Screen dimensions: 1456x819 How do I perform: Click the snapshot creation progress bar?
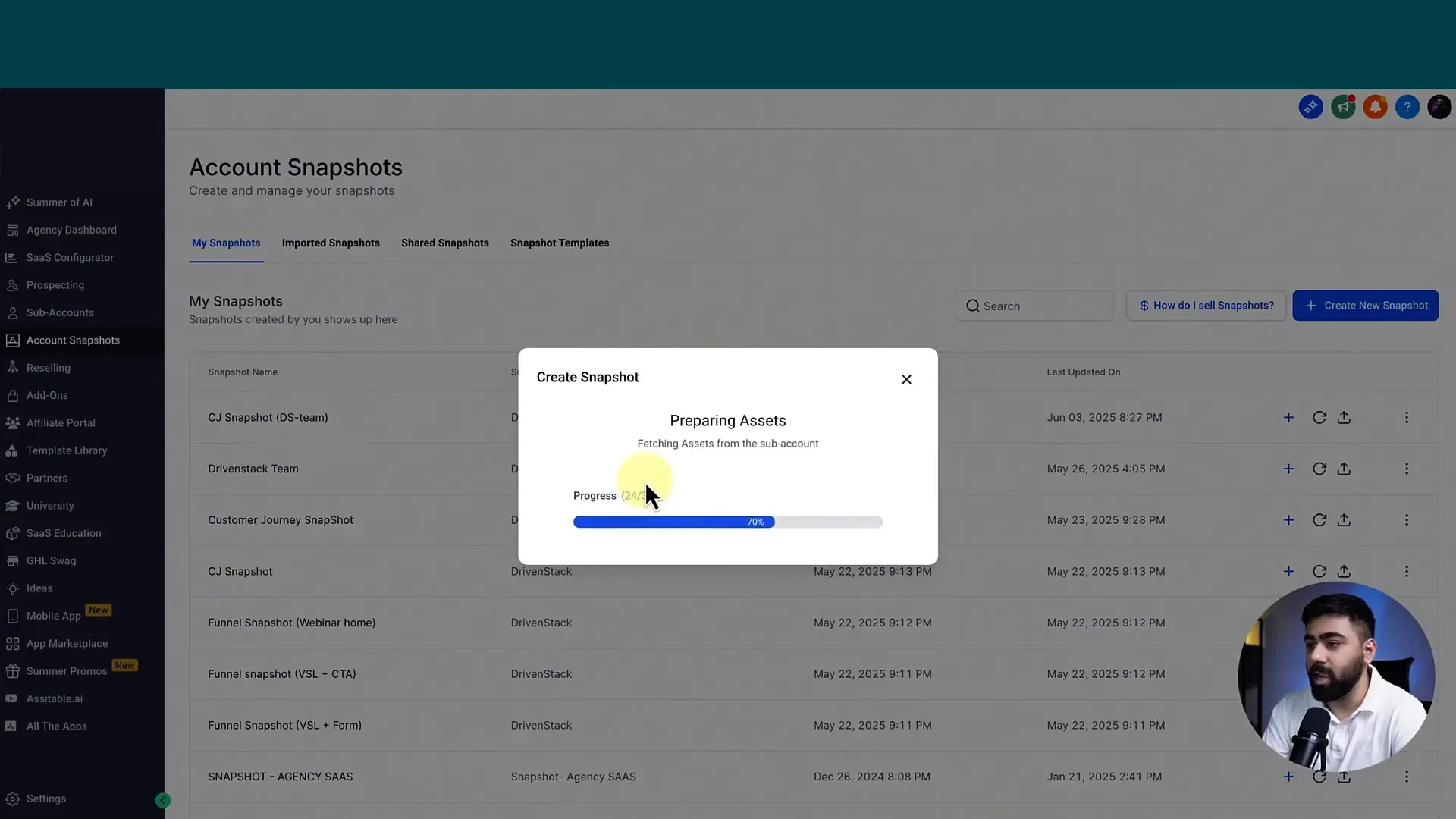(x=728, y=522)
